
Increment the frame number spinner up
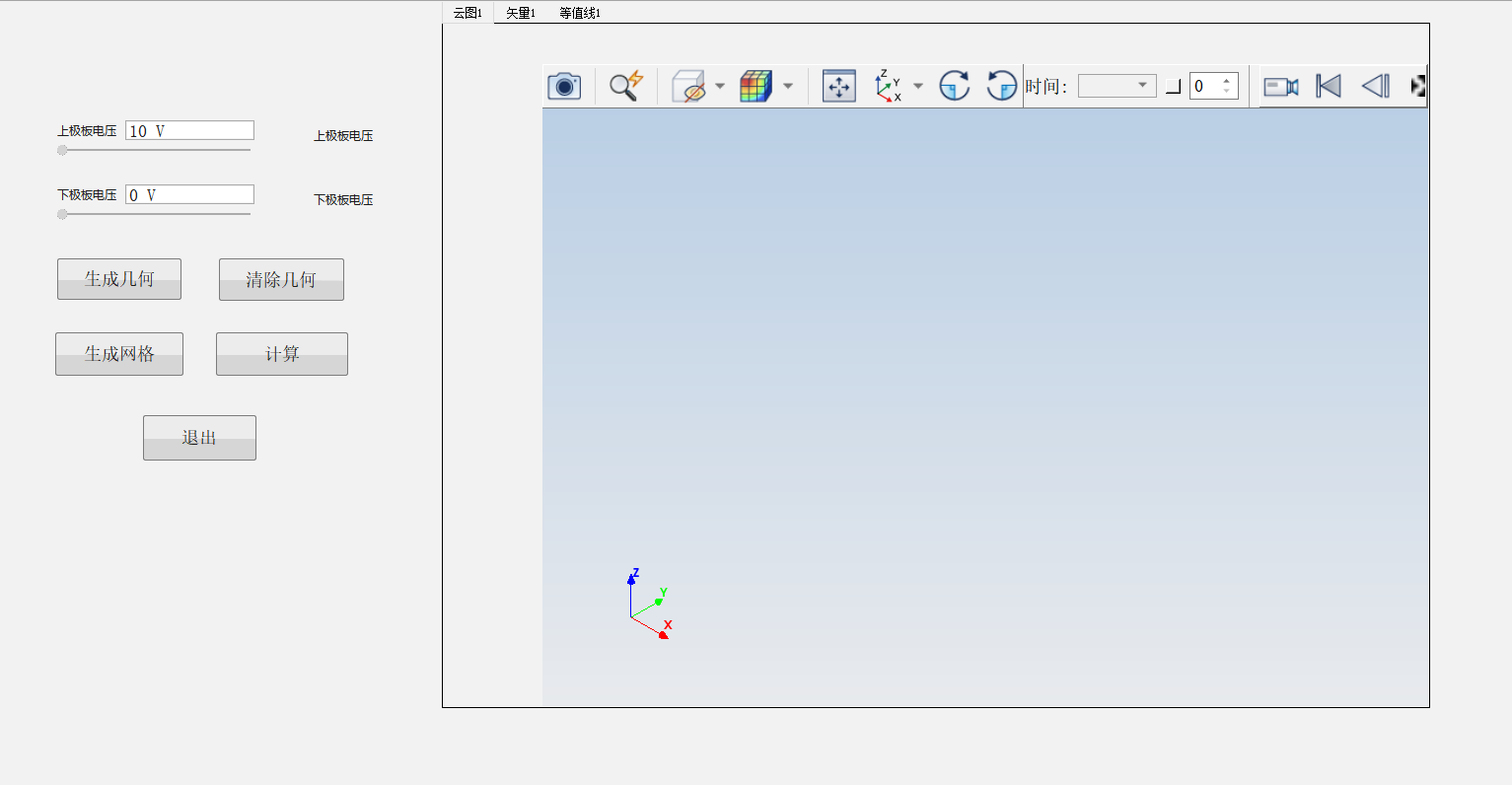click(x=1227, y=80)
